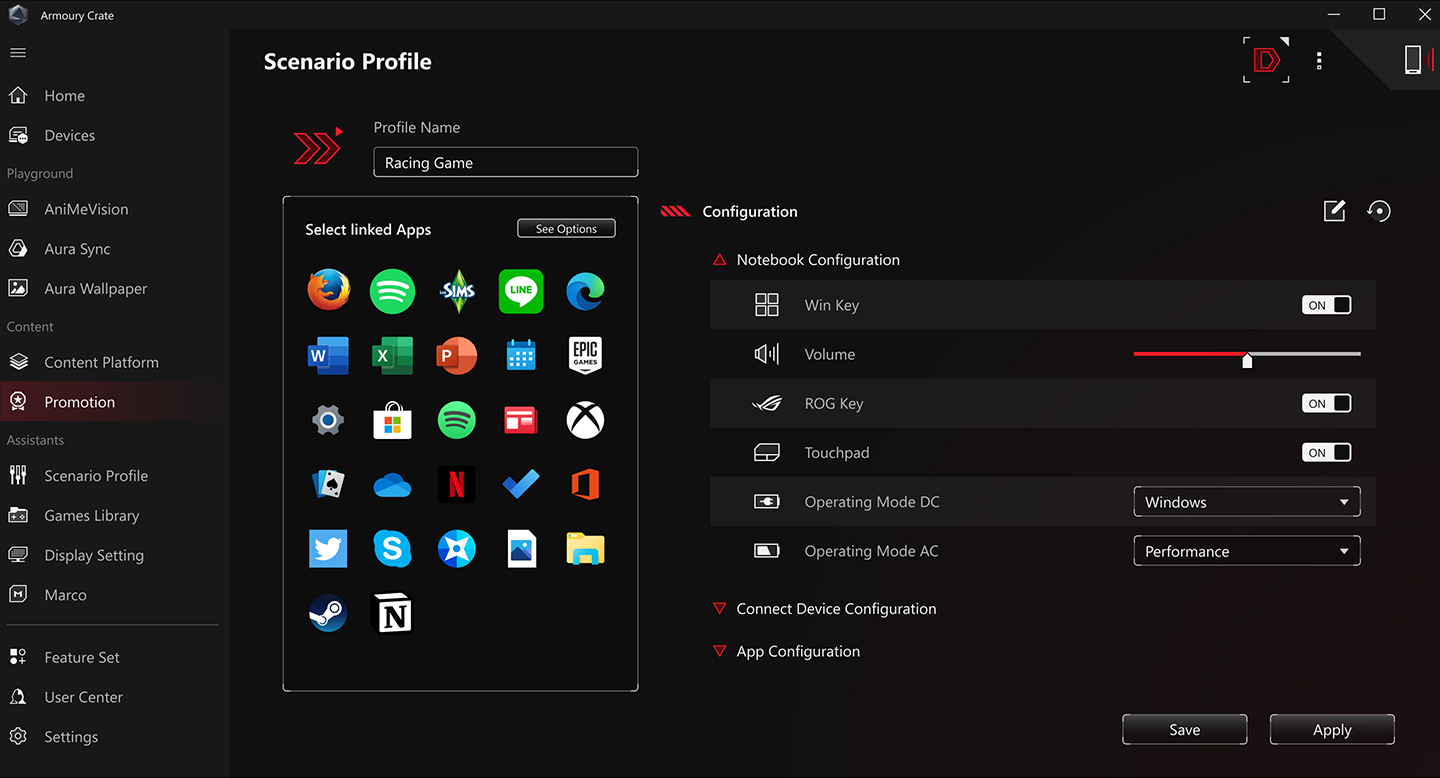
Task: Open the Operating Mode AC dropdown
Action: (x=1246, y=551)
